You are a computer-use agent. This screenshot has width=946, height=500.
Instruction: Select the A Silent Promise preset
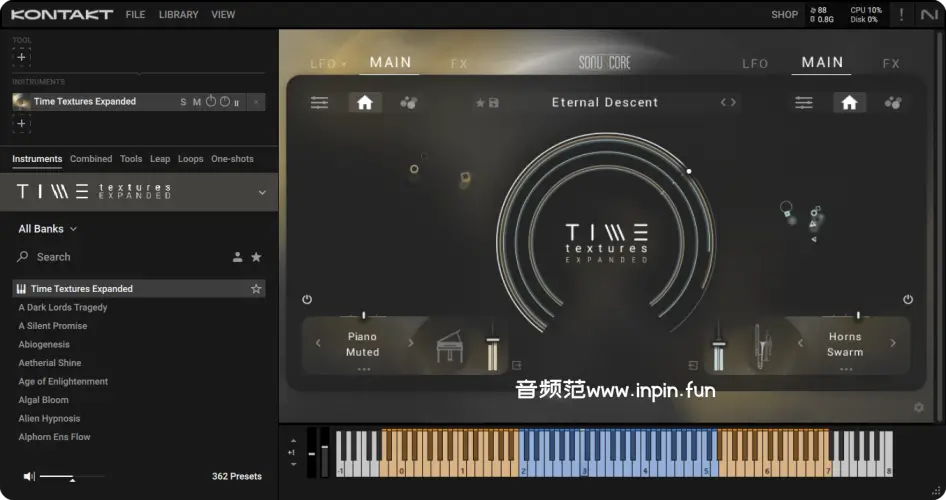tap(53, 326)
